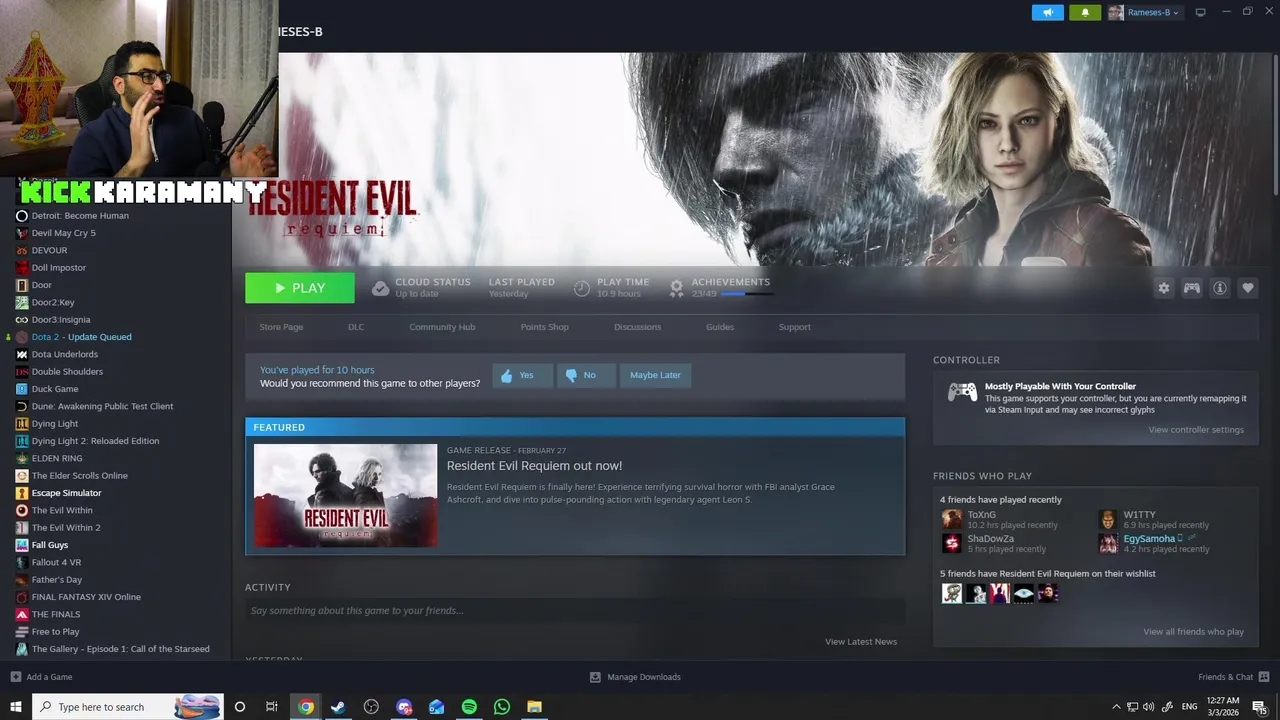Click the green PLAY button

coord(300,288)
